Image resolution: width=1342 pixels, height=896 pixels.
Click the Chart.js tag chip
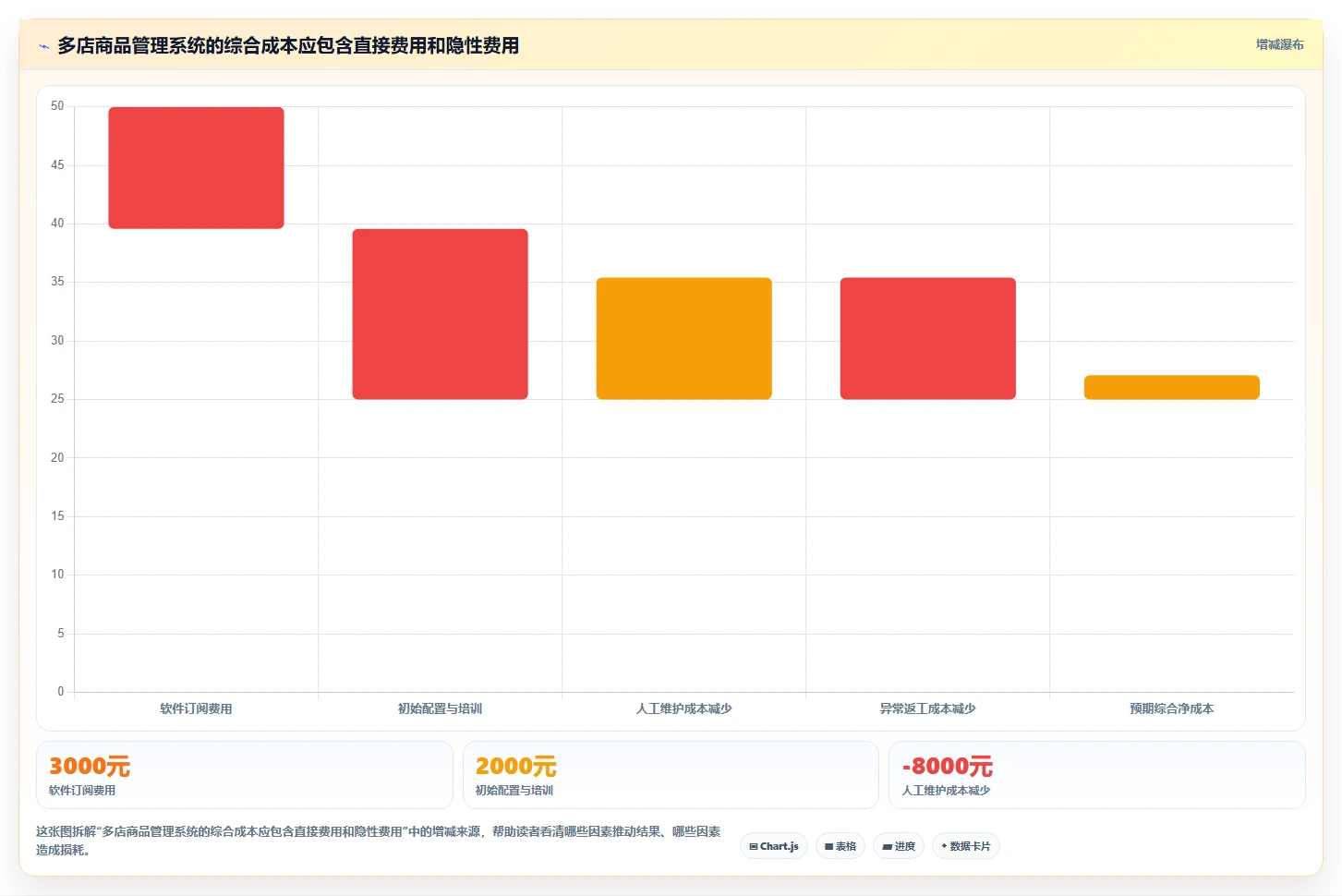click(x=774, y=846)
